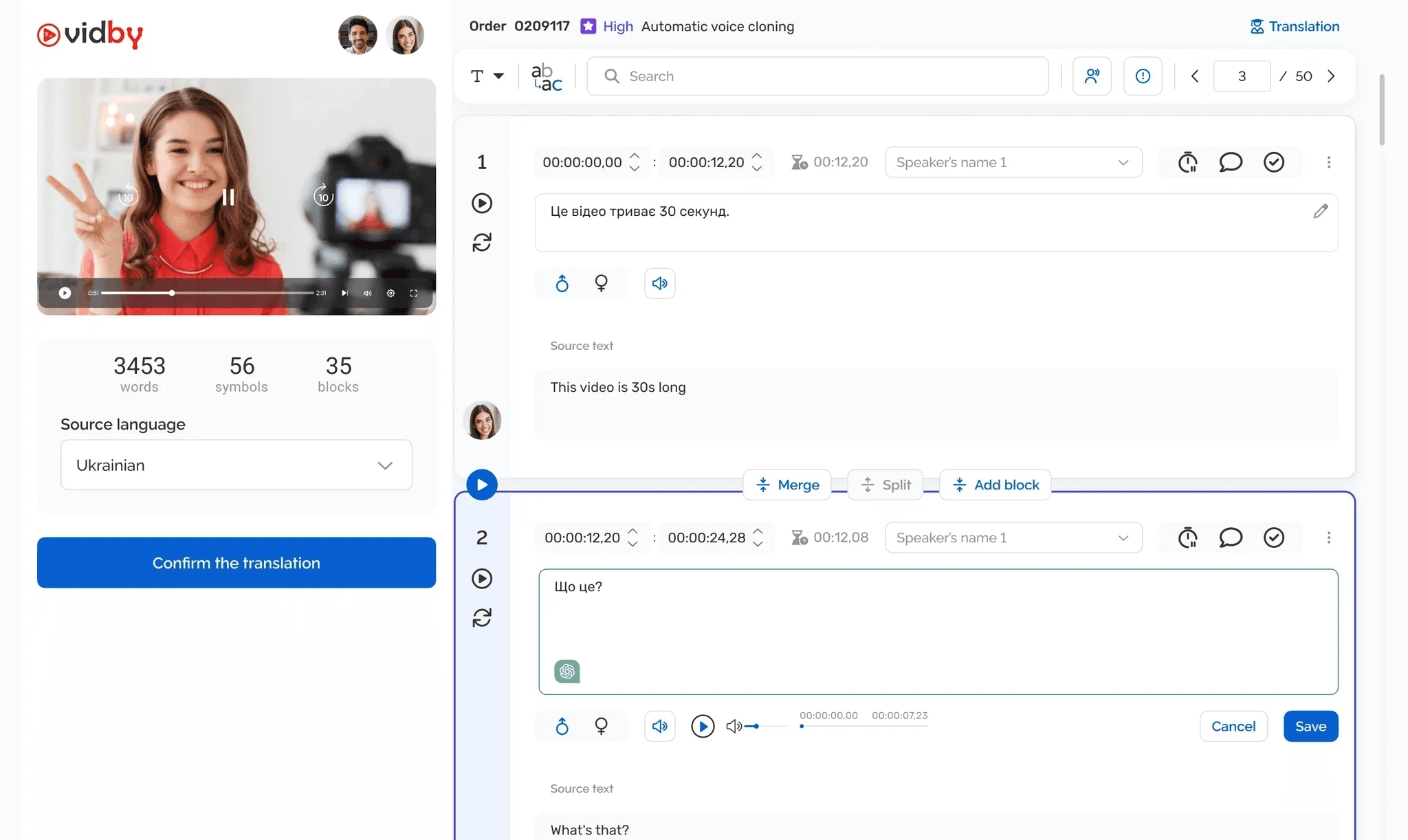Go to previous page arrow

coord(1195,76)
